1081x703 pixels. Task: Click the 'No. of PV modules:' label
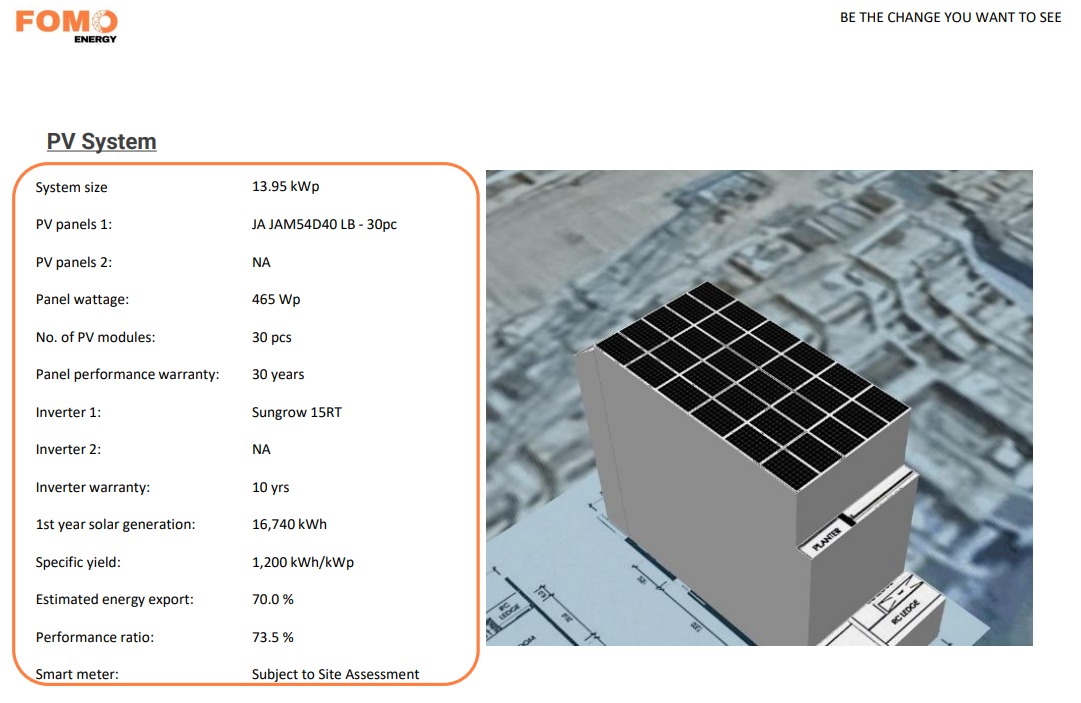(95, 338)
